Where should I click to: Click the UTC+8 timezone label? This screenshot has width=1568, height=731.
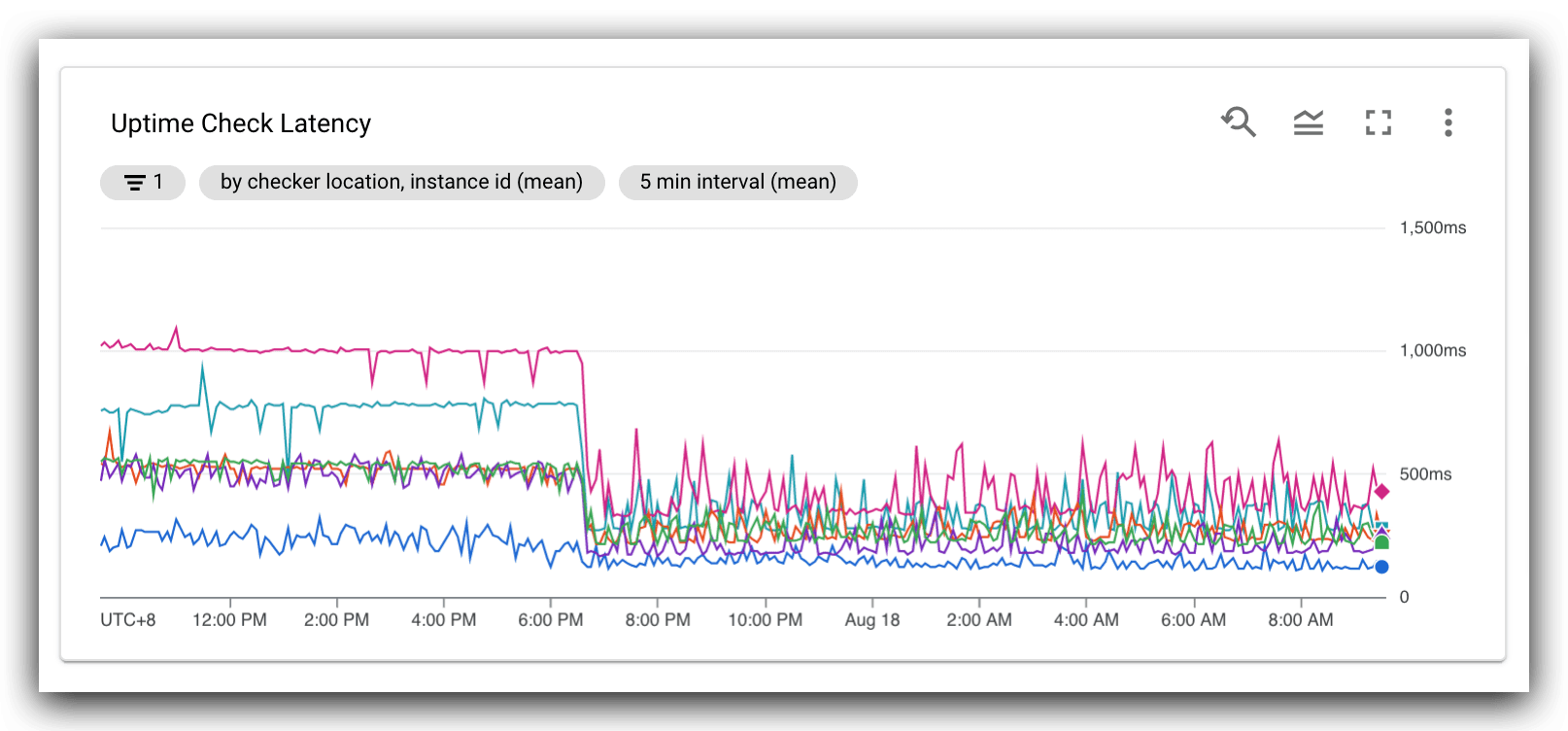128,620
